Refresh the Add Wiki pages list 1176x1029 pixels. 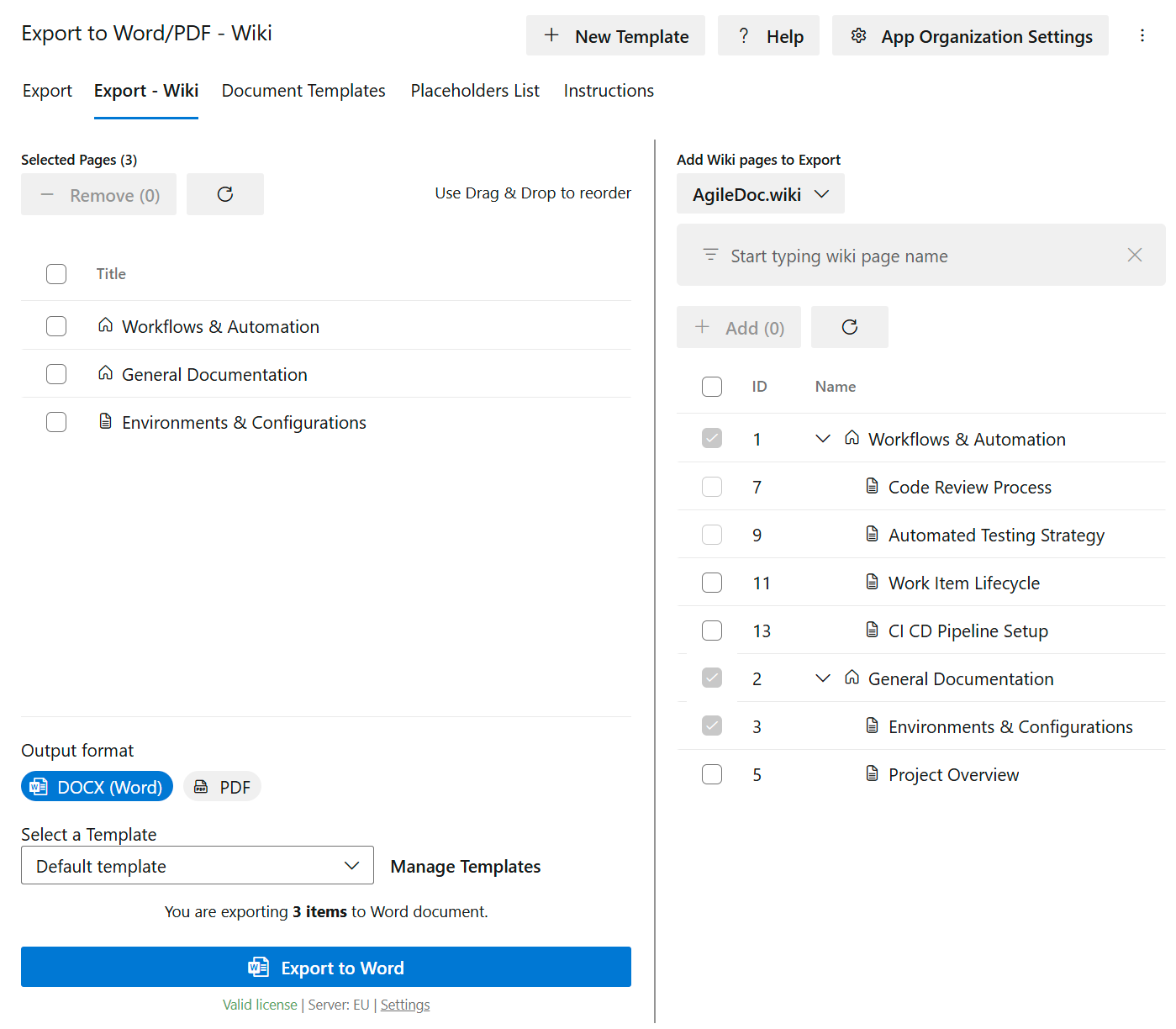[850, 327]
